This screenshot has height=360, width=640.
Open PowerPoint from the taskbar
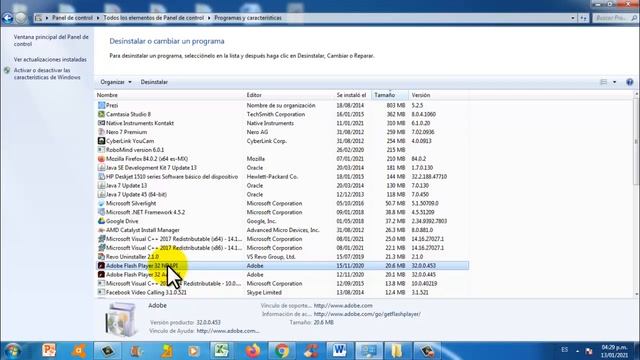[49, 351]
